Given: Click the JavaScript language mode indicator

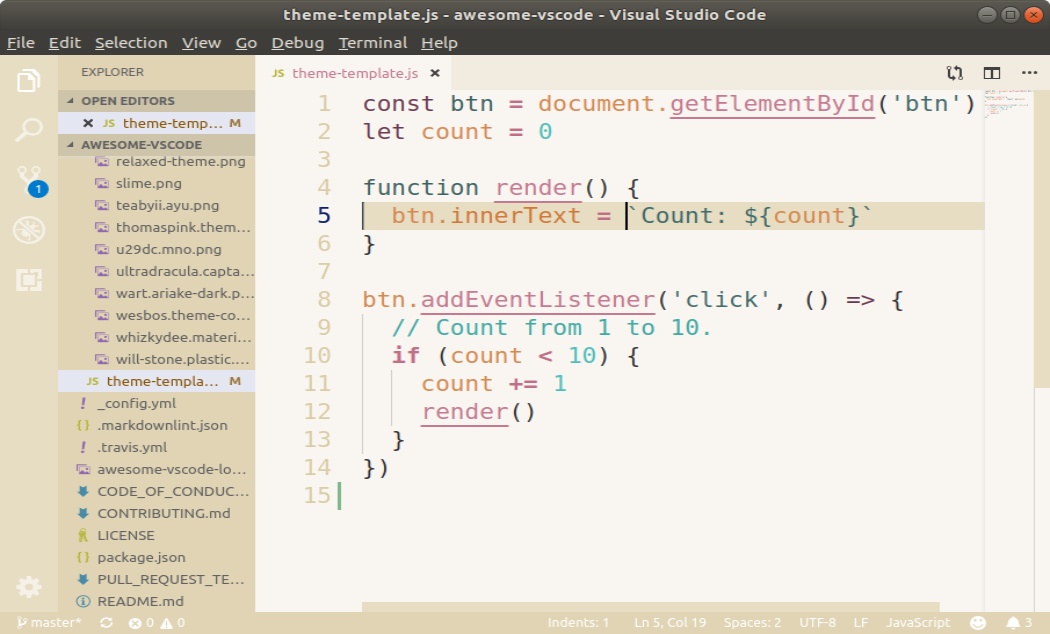Looking at the screenshot, I should (x=917, y=623).
